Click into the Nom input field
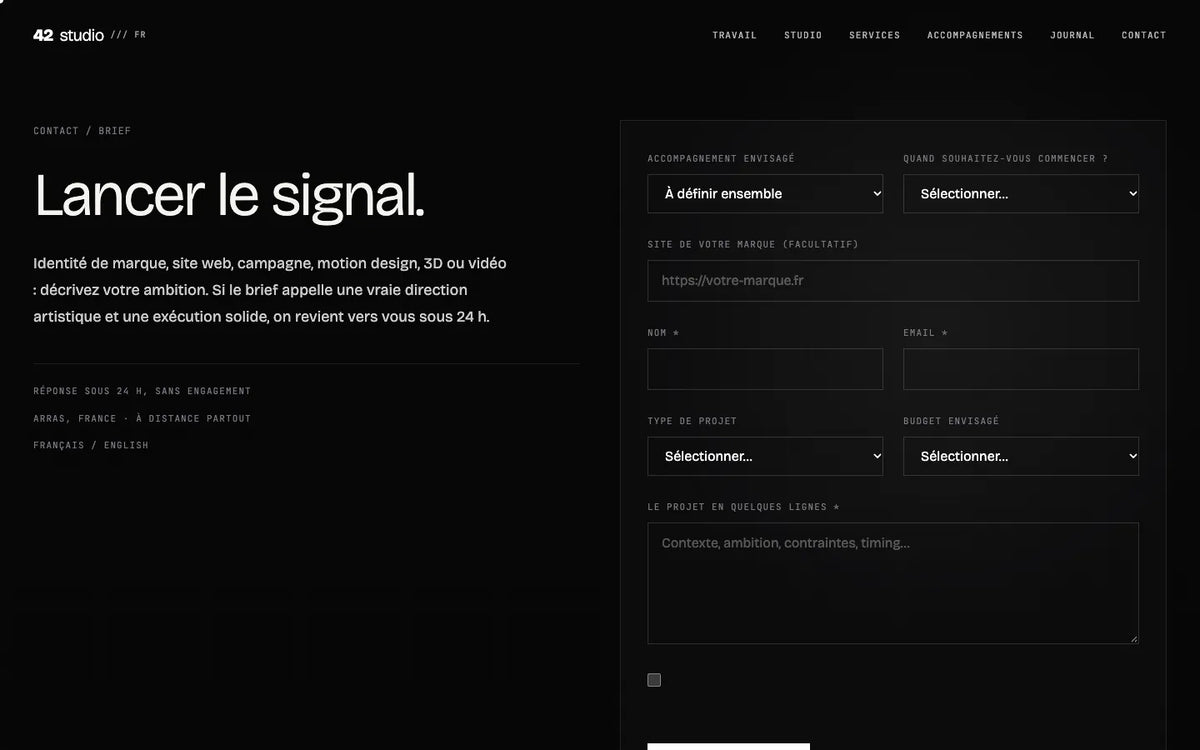The width and height of the screenshot is (1200, 750). [765, 369]
